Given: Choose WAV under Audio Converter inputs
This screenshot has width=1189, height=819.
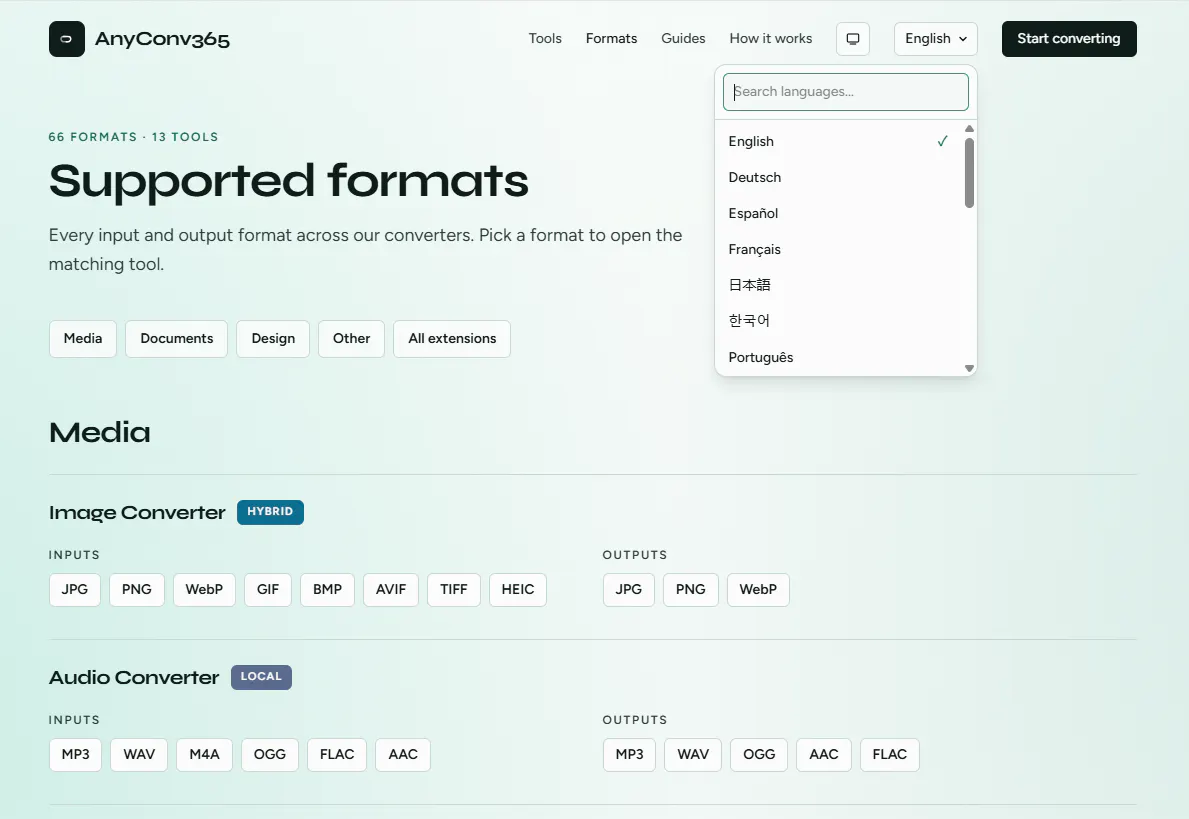Looking at the screenshot, I should [x=139, y=755].
